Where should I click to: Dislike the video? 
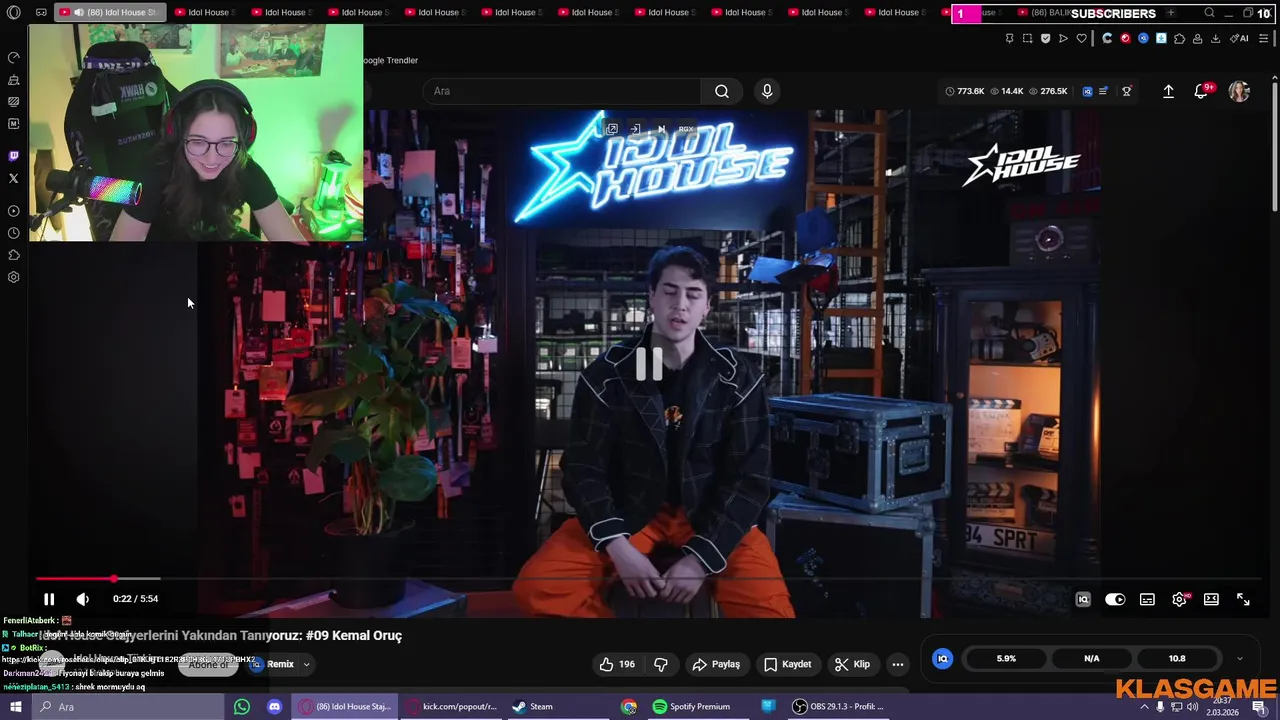coord(661,664)
